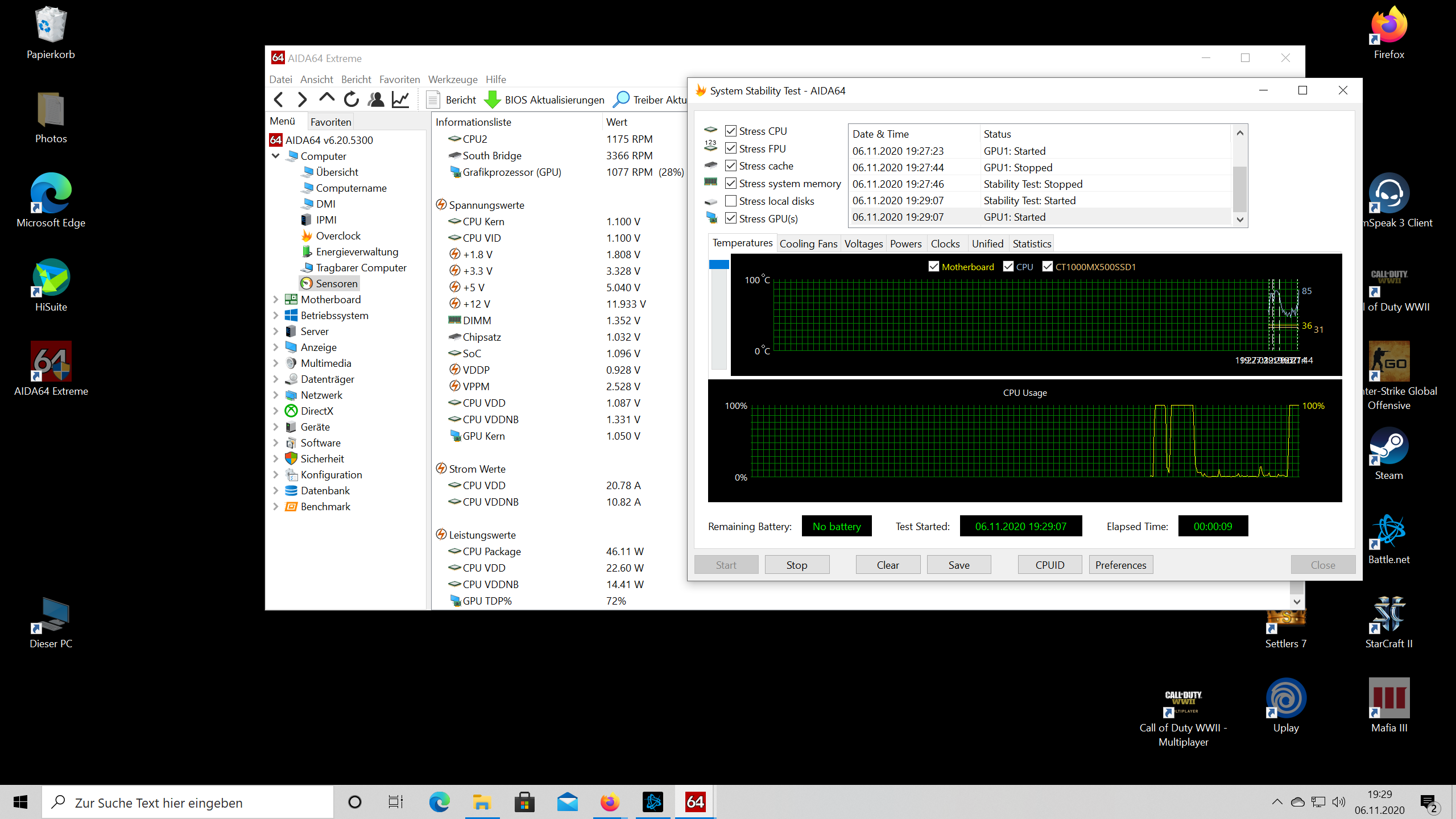Open Photos folder on desktop
Image resolution: width=1456 pixels, height=819 pixels.
[x=51, y=118]
